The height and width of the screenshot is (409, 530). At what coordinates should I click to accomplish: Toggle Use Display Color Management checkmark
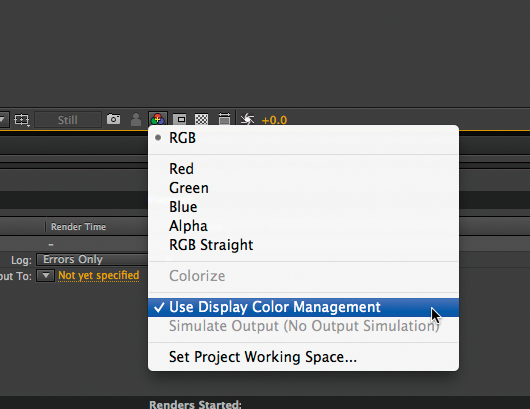[303, 307]
